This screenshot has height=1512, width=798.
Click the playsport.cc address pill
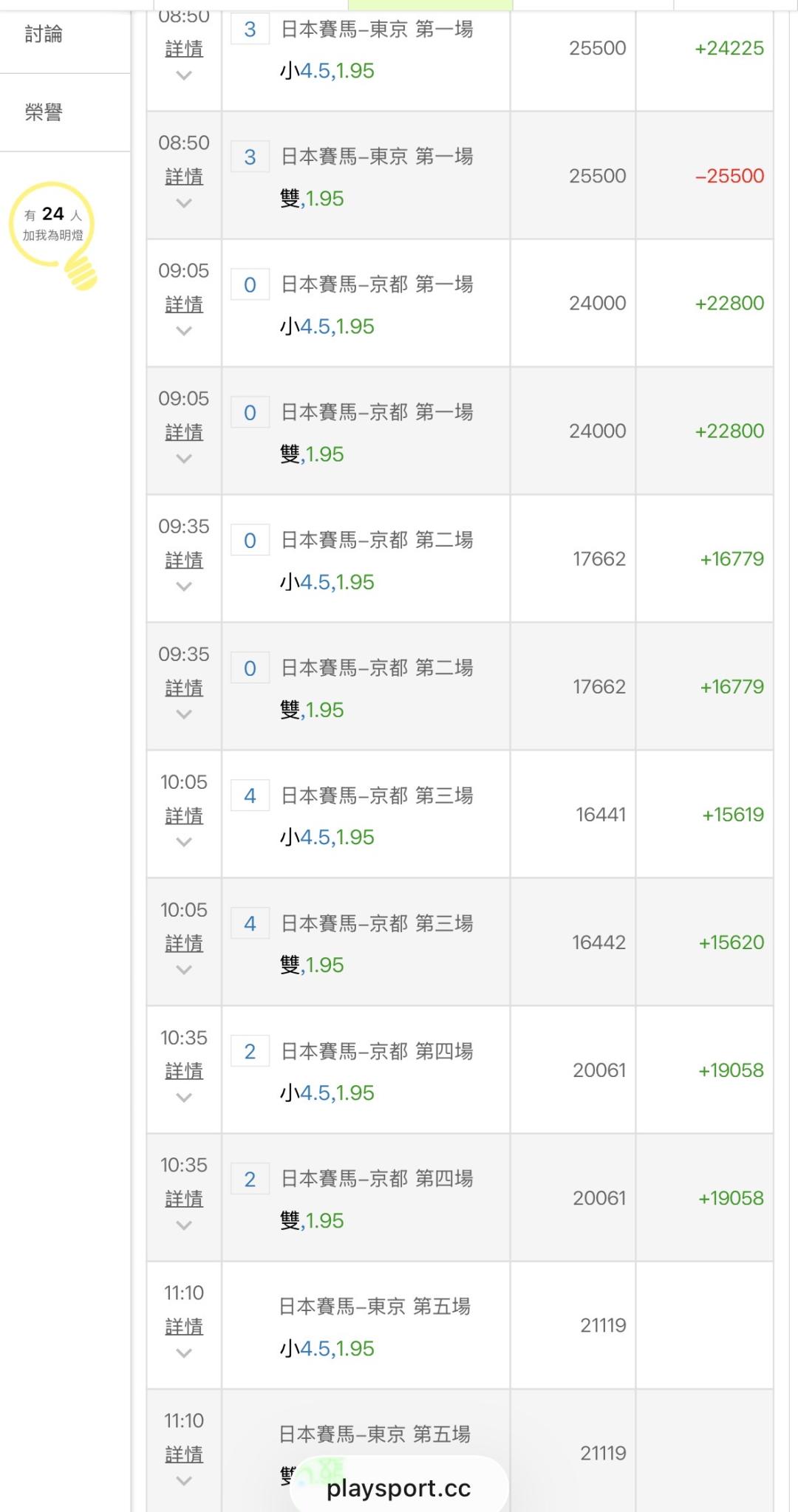pos(399,1488)
